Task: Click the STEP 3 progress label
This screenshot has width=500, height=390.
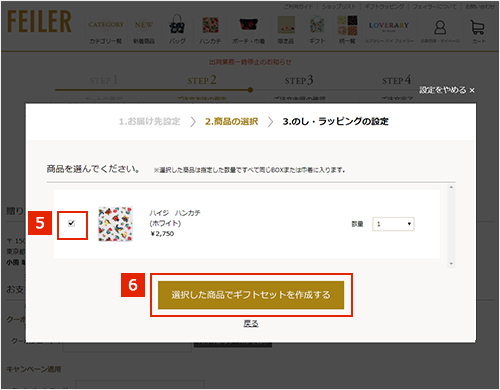Action: [x=299, y=80]
